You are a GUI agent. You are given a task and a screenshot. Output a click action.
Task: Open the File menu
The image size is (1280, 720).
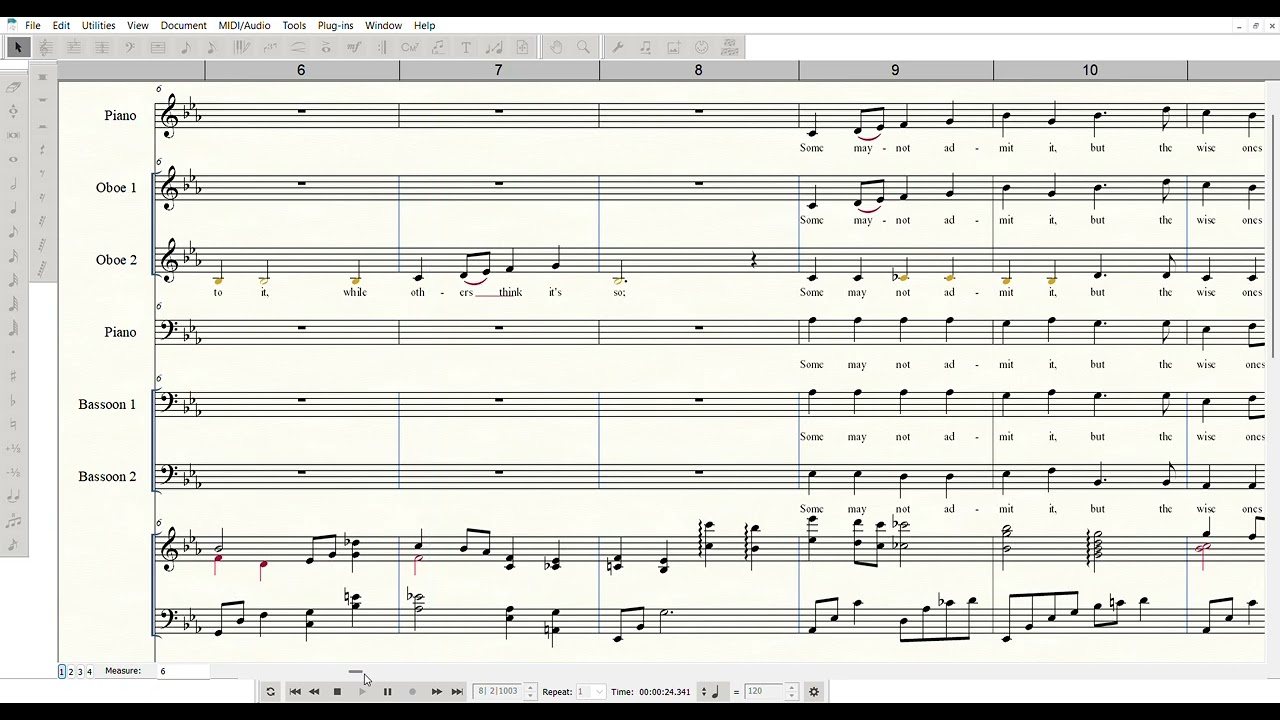click(x=33, y=25)
